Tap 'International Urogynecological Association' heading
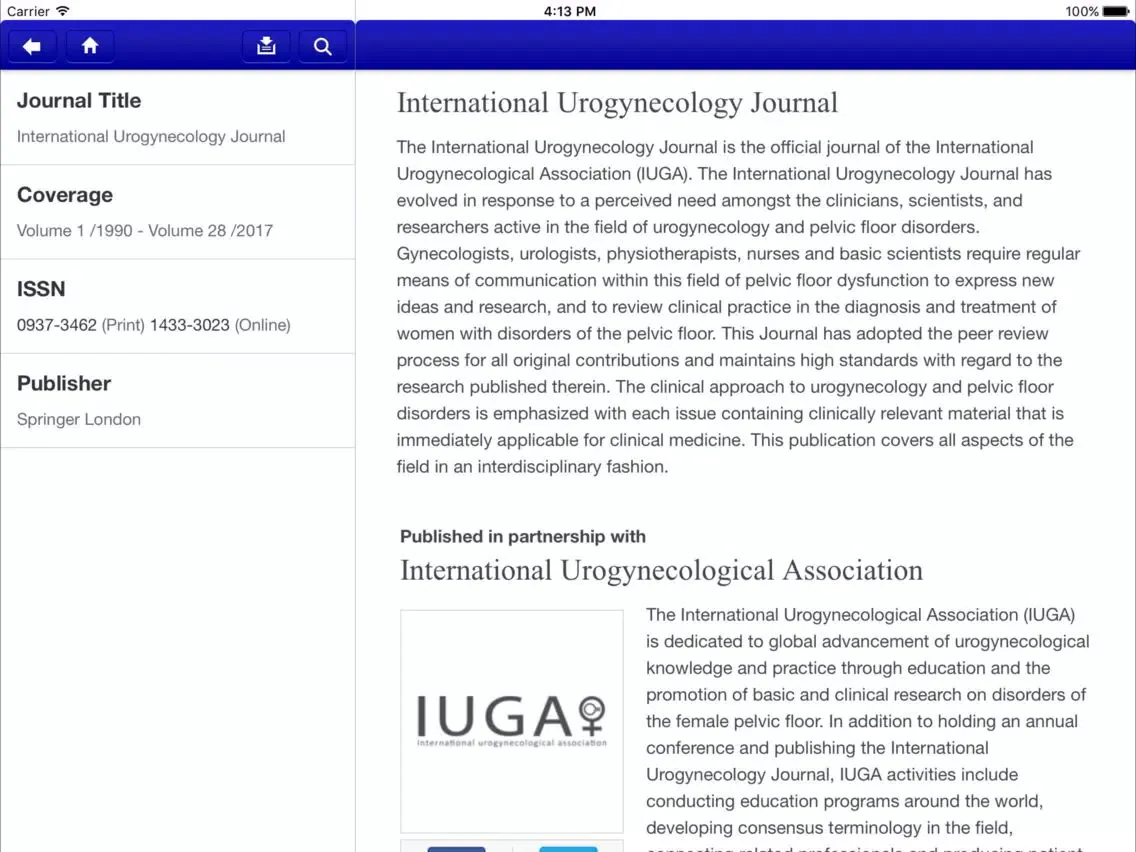Image resolution: width=1136 pixels, height=852 pixels. point(661,571)
